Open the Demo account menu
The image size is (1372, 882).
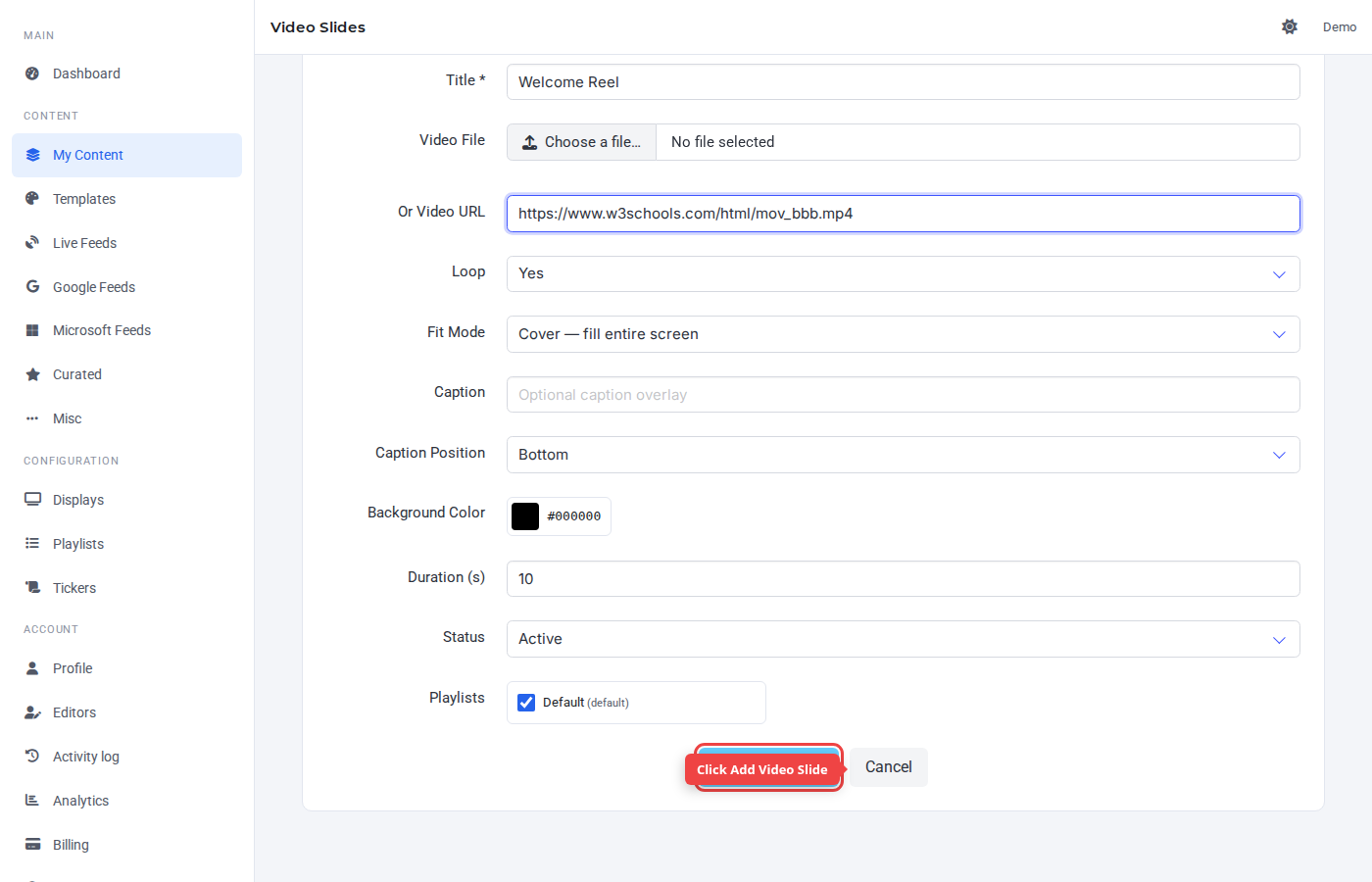(x=1339, y=26)
